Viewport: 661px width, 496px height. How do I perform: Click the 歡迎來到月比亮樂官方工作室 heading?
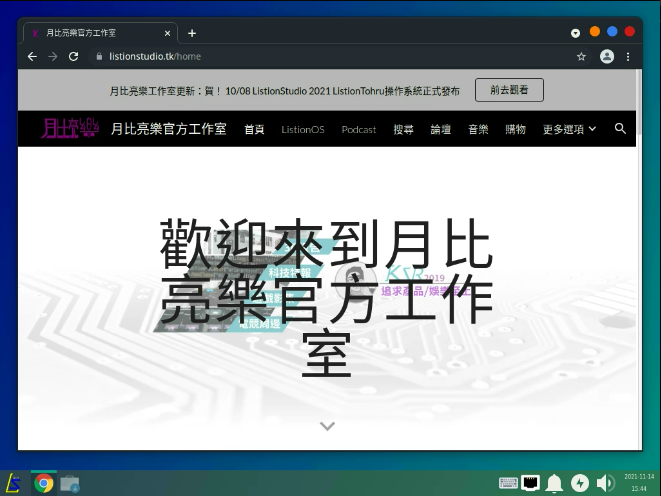(327, 298)
